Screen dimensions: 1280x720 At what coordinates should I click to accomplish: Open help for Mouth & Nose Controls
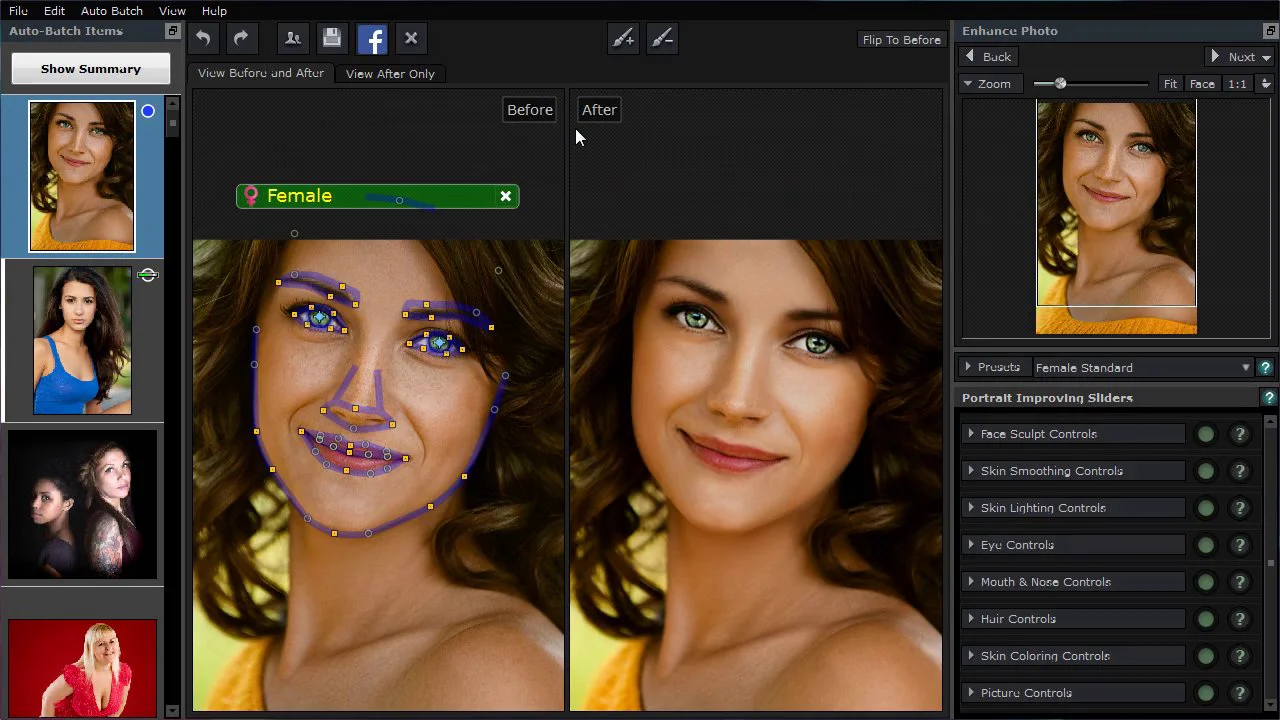coord(1240,582)
